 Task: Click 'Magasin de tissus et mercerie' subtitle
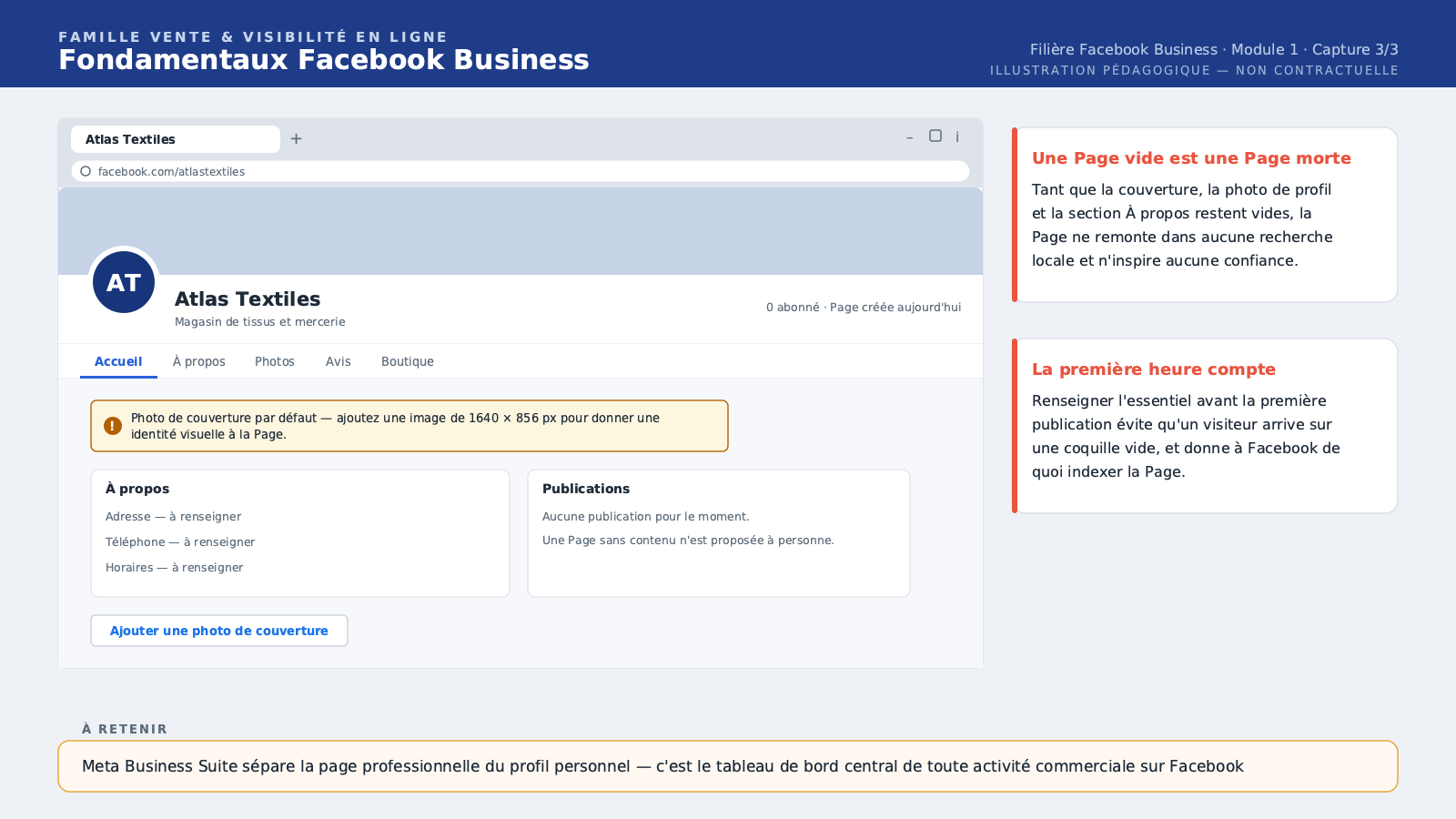coord(260,322)
